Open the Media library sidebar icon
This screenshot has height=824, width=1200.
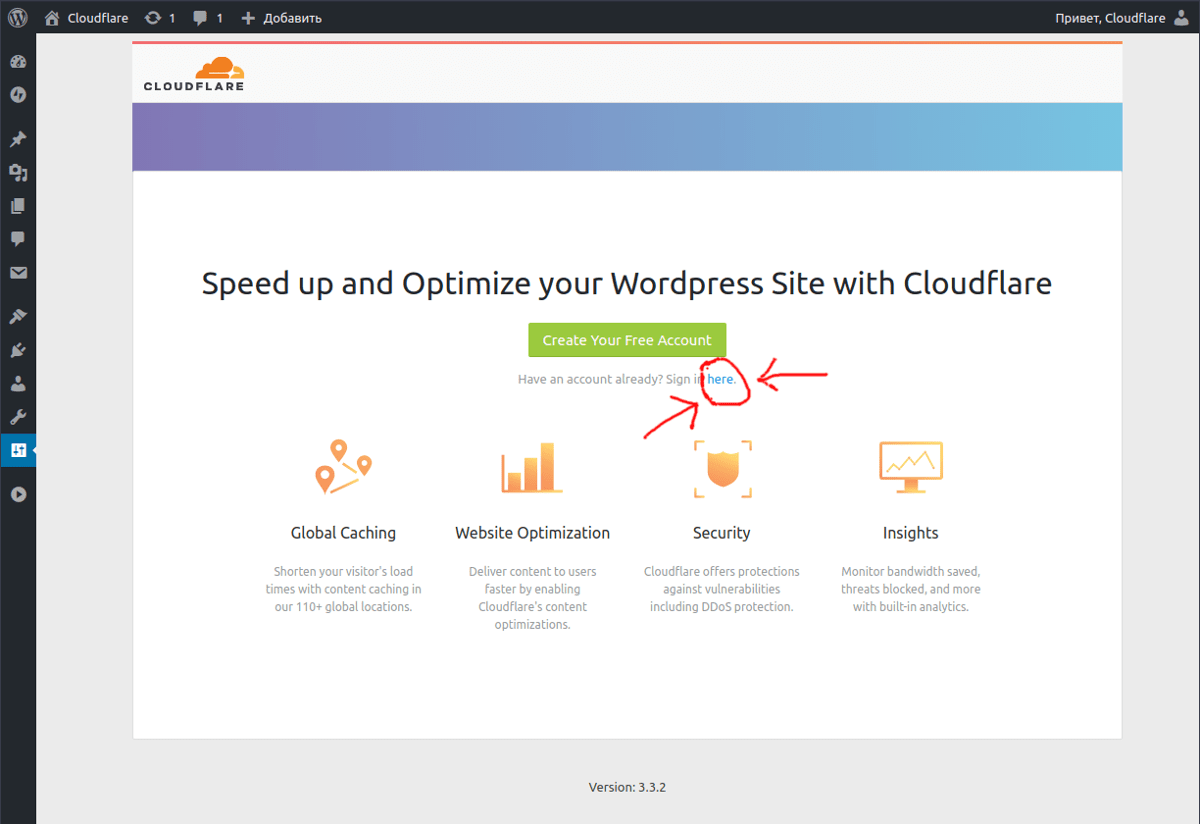tap(18, 173)
